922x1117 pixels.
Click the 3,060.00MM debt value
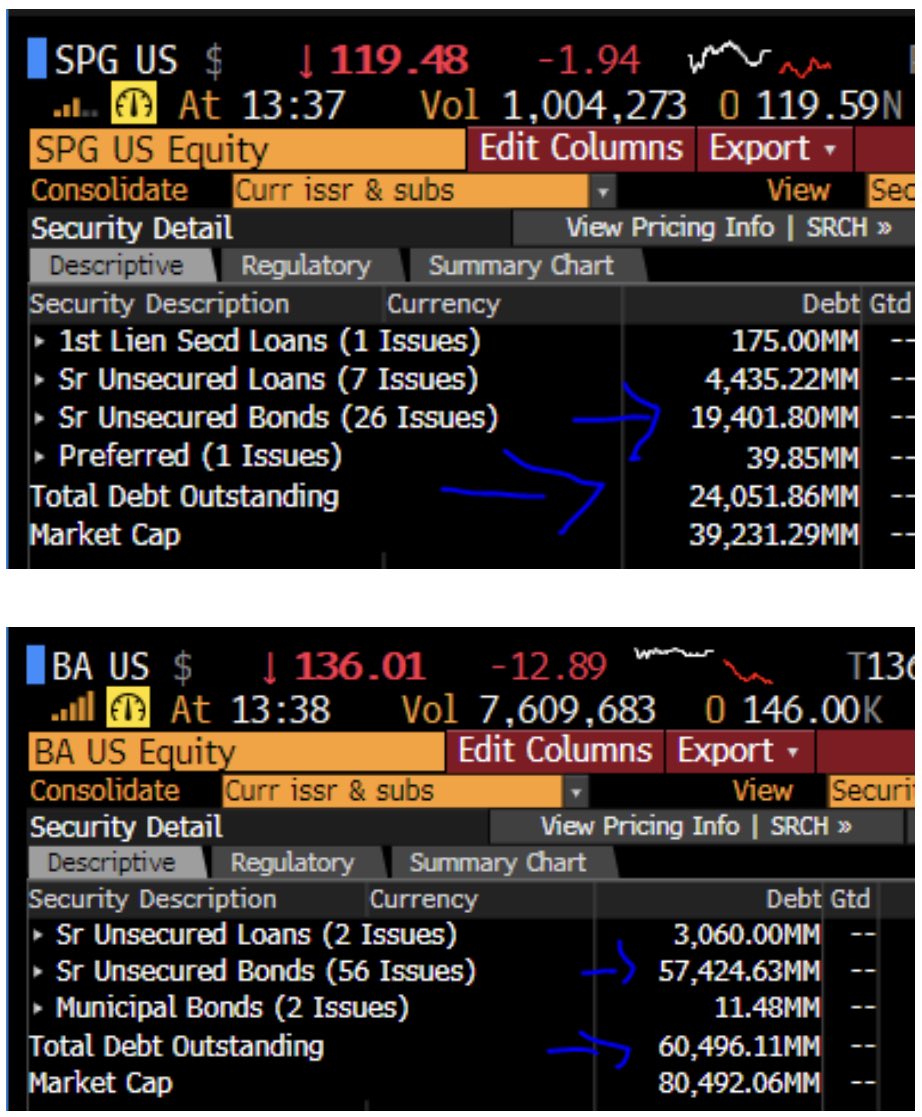tap(747, 935)
